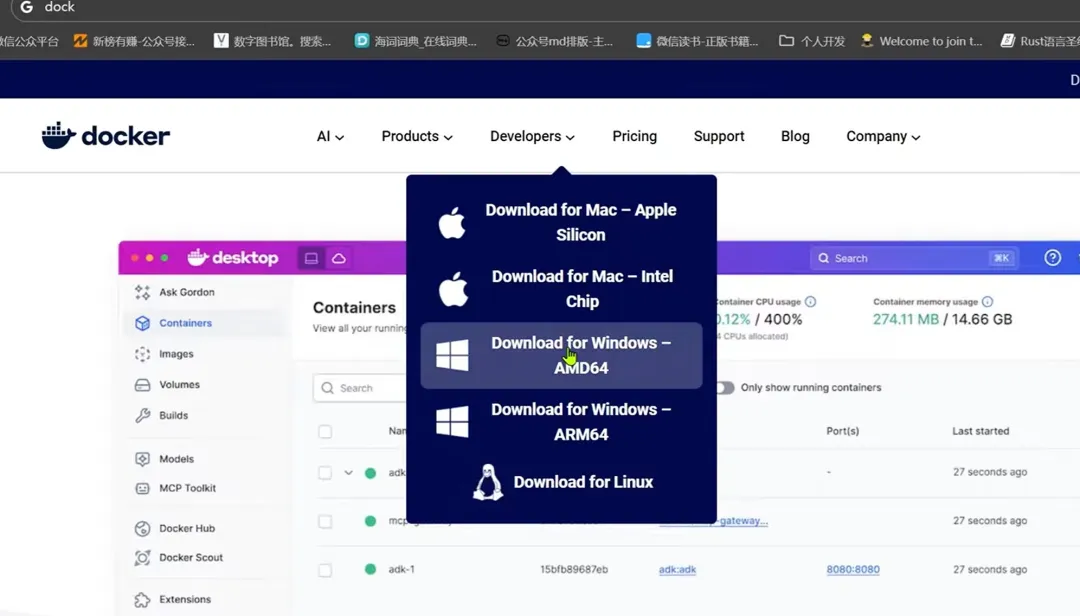Click the Volumes sidebar icon
This screenshot has width=1080, height=616.
point(143,384)
